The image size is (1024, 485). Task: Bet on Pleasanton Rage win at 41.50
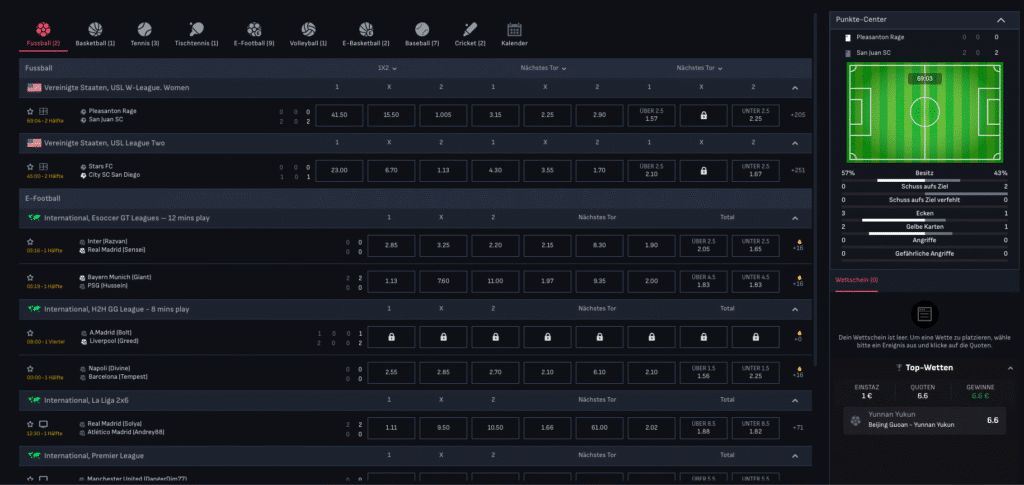click(x=339, y=116)
